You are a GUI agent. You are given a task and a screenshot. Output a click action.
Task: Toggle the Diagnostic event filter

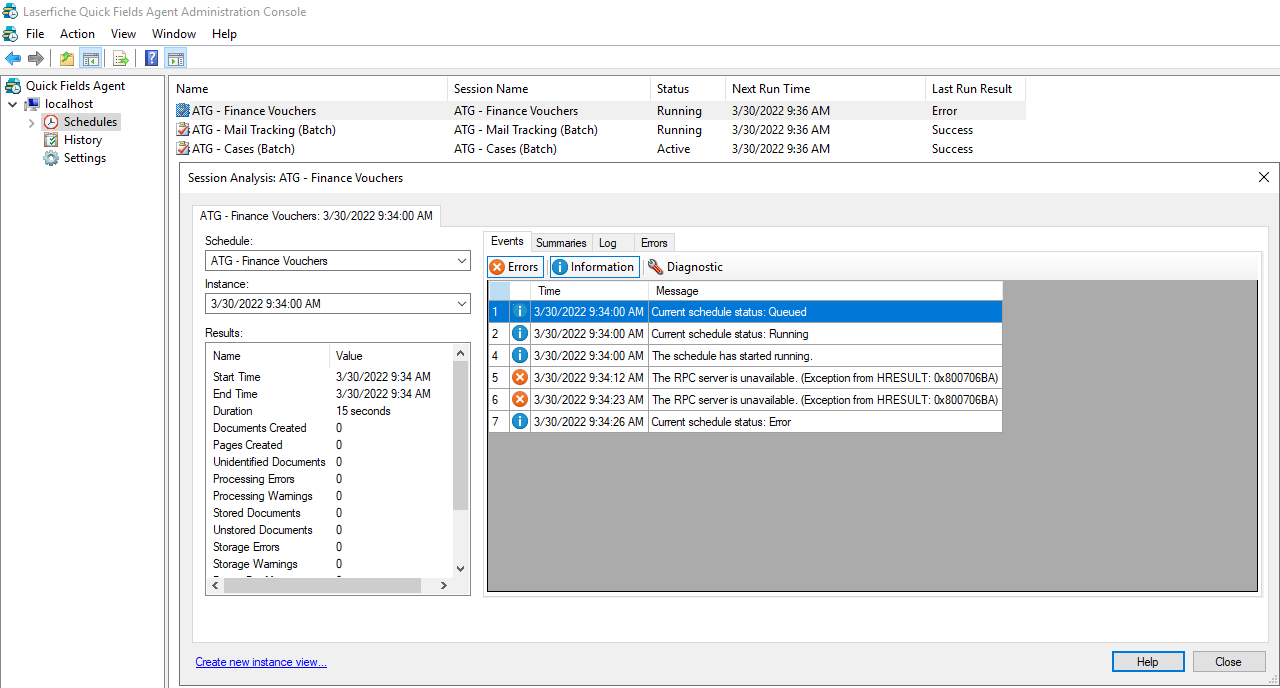click(x=685, y=267)
